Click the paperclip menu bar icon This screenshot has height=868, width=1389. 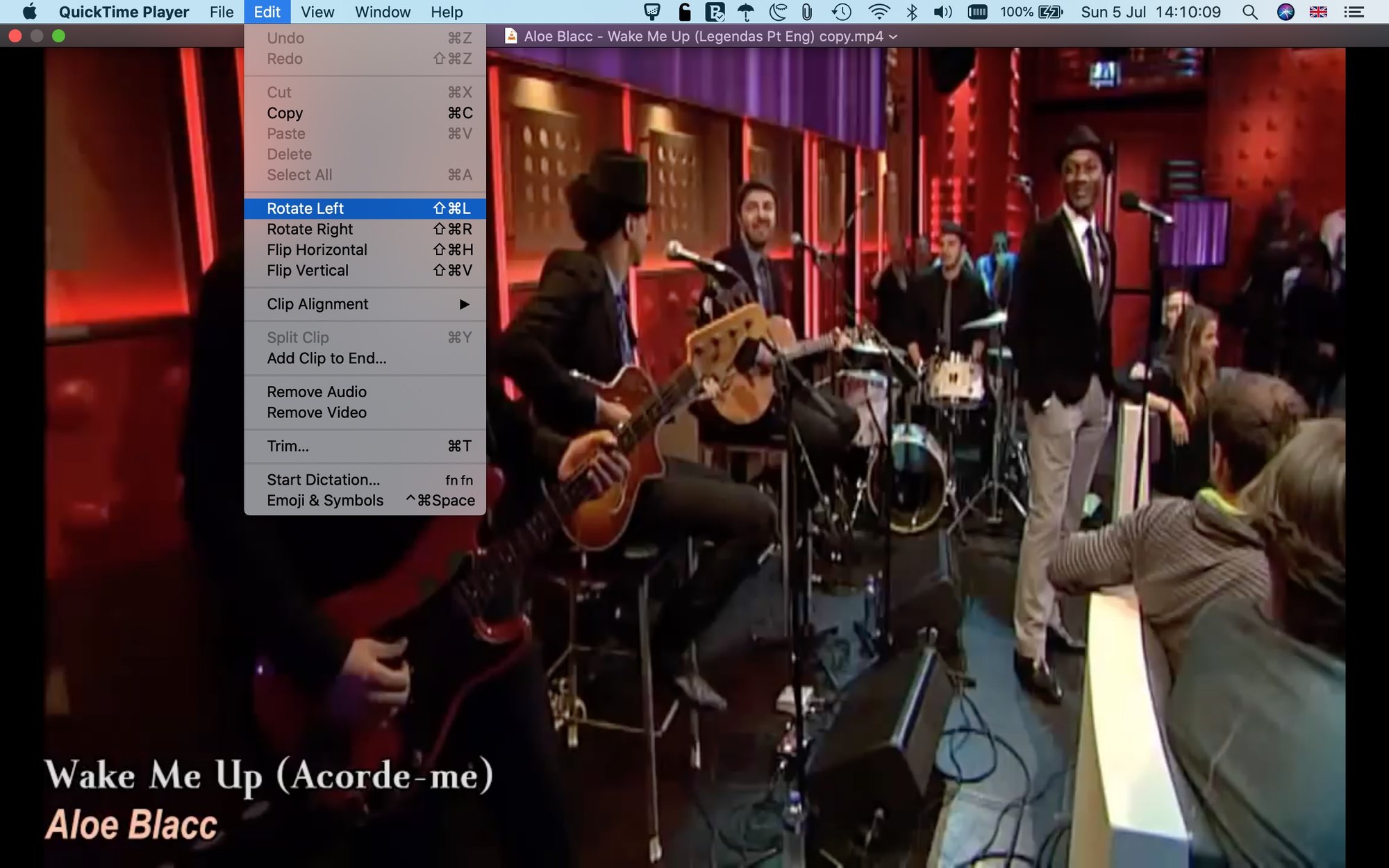(807, 12)
